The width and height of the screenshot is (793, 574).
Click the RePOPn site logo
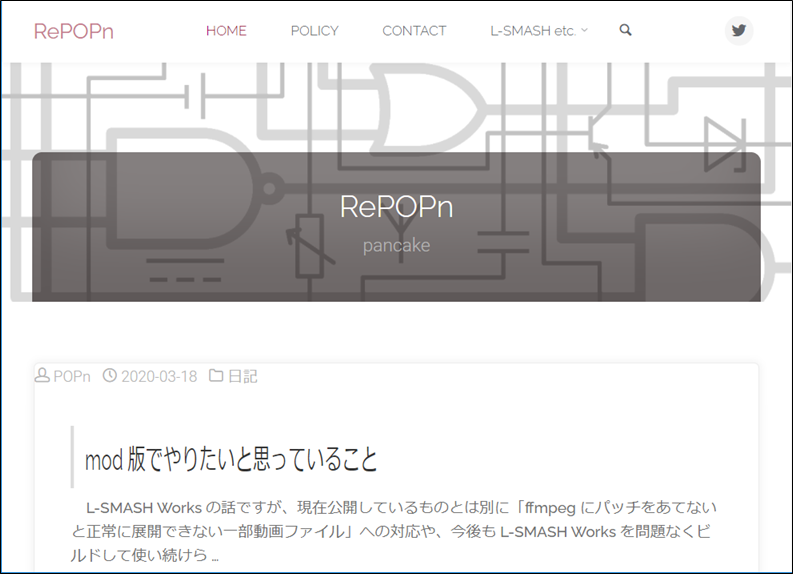[x=74, y=31]
